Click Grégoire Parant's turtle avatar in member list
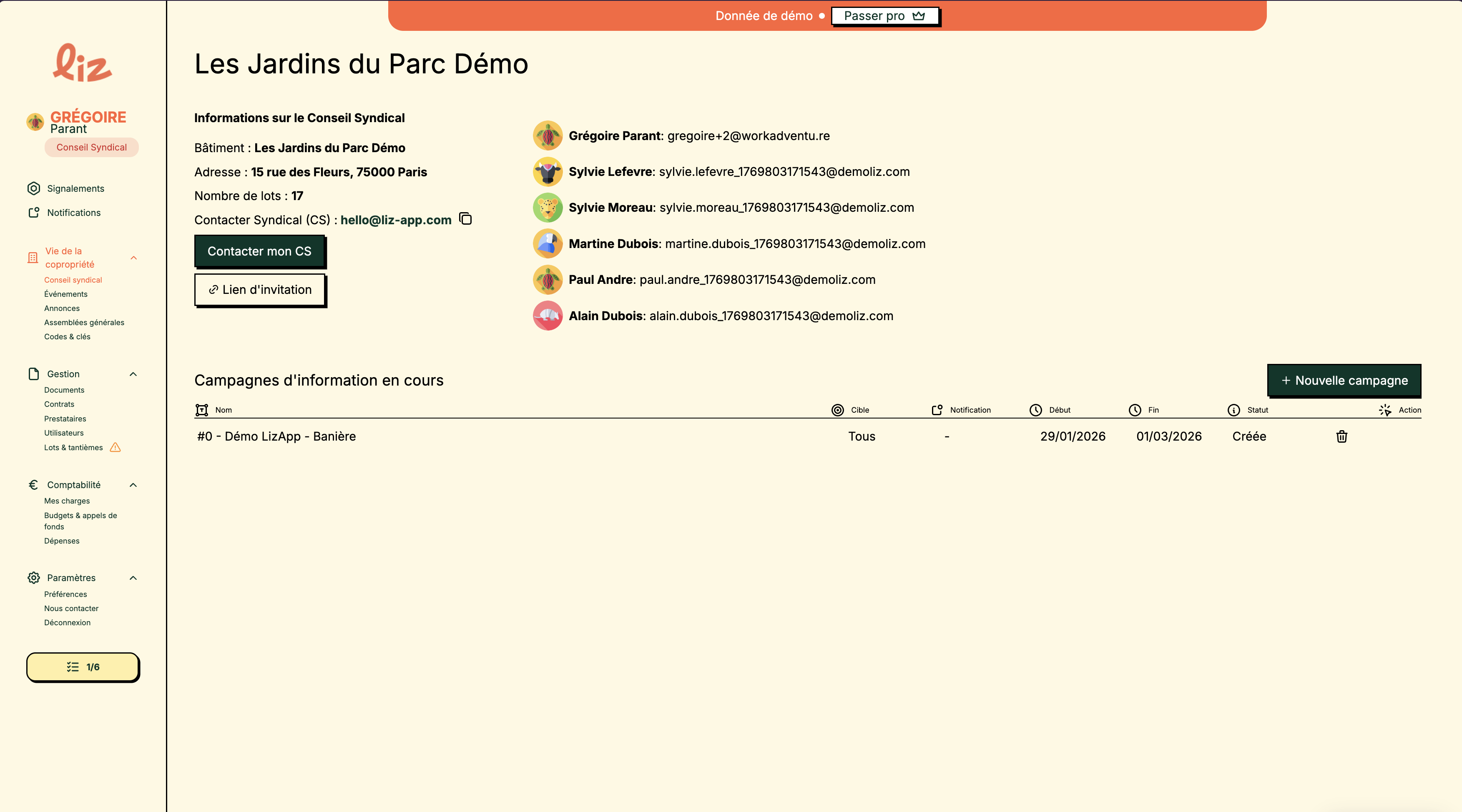Image resolution: width=1462 pixels, height=812 pixels. (x=548, y=135)
